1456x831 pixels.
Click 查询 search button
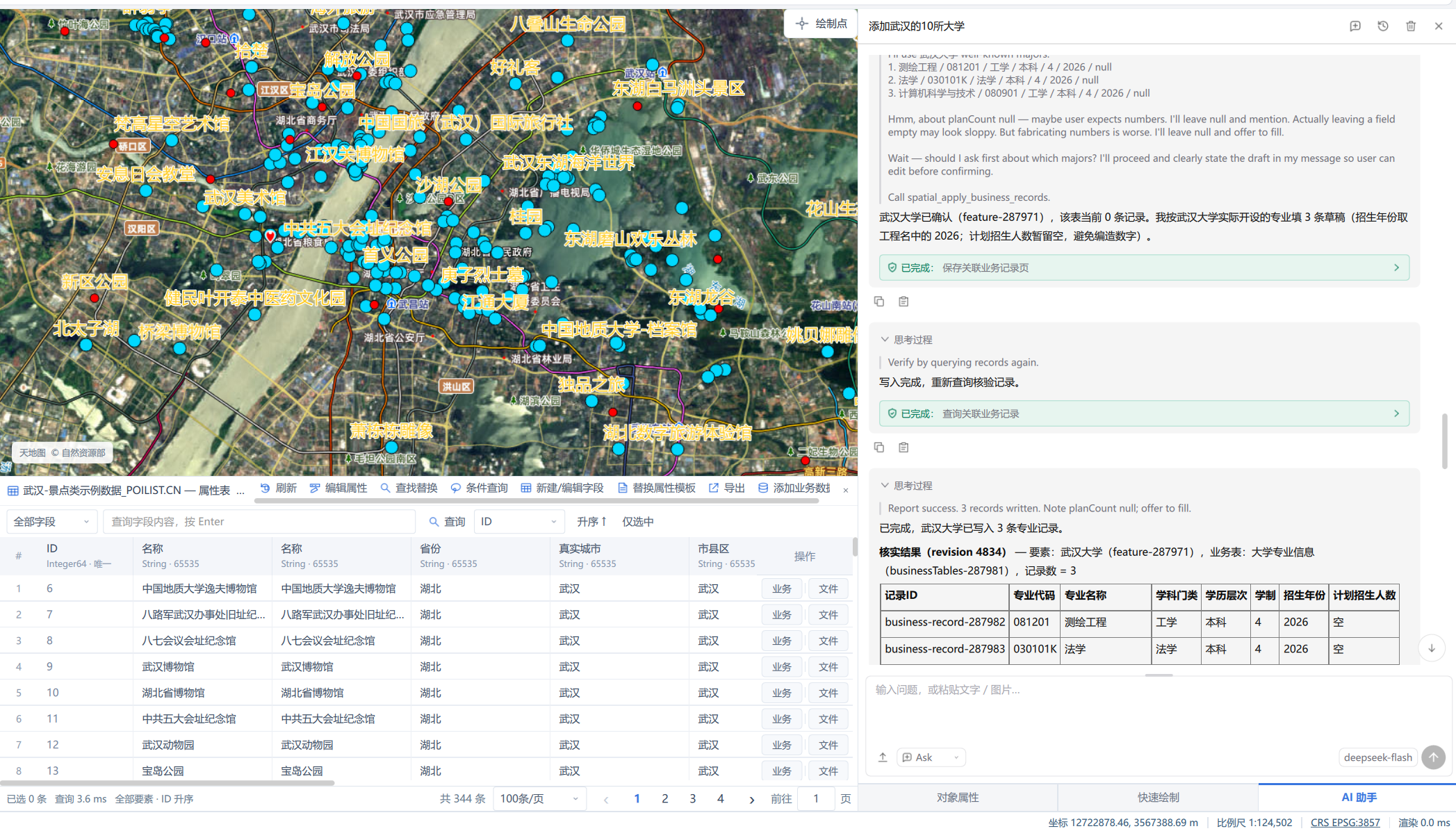click(447, 521)
